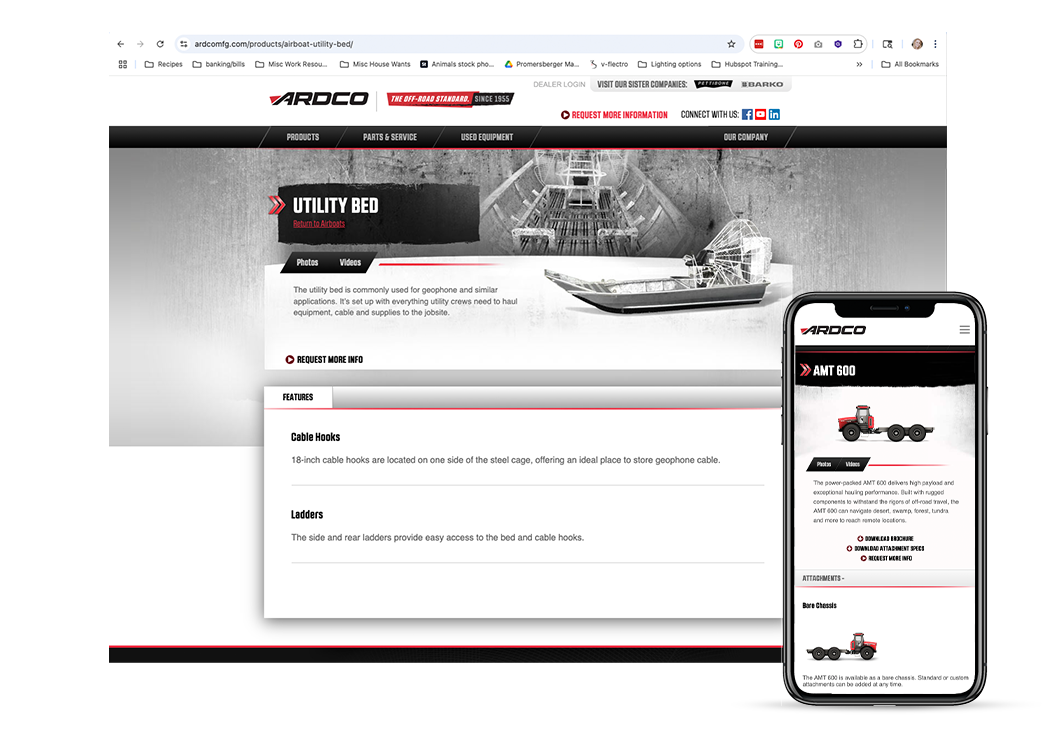Screen dimensions: 1056x750
Task: Open the Animals stock pho... bookmark
Action: (x=457, y=64)
